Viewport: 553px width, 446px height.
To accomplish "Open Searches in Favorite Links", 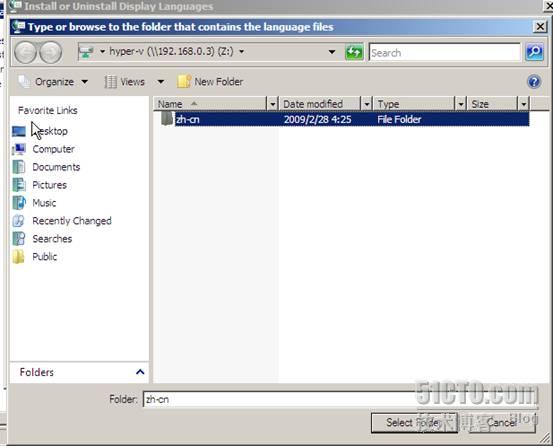I will tap(52, 239).
